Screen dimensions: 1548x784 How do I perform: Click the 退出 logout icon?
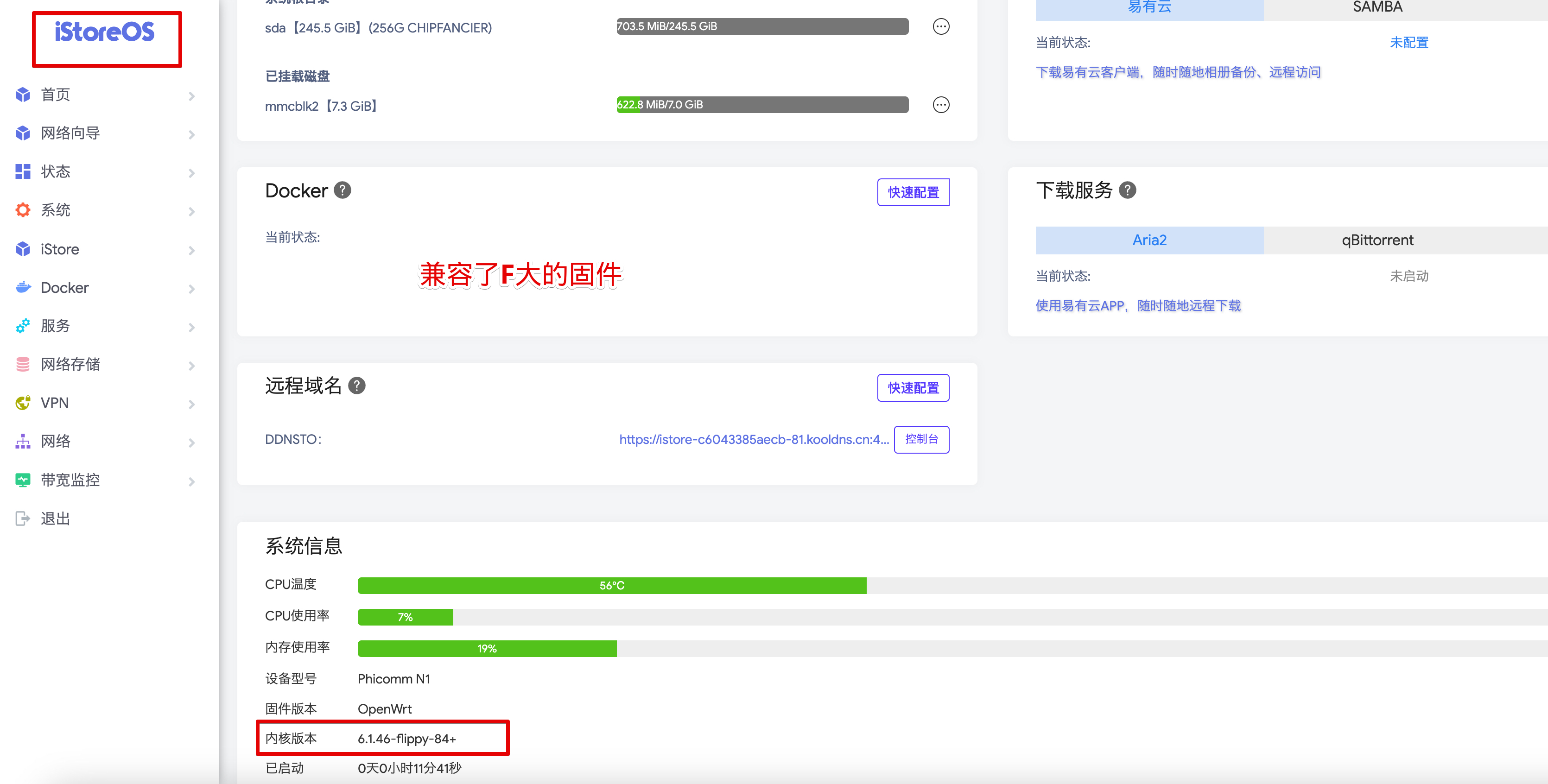(22, 517)
